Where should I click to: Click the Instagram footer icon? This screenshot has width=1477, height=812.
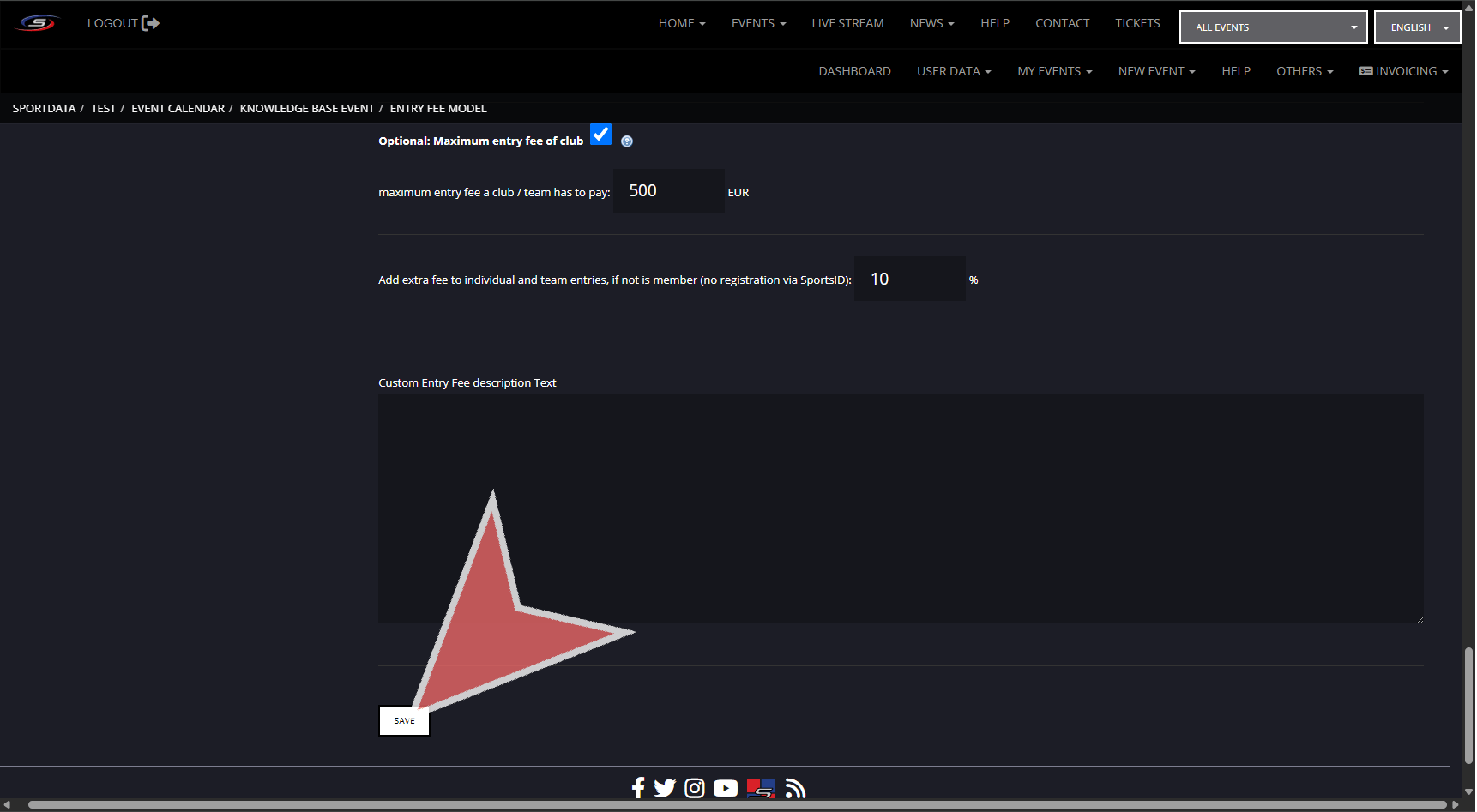695,788
